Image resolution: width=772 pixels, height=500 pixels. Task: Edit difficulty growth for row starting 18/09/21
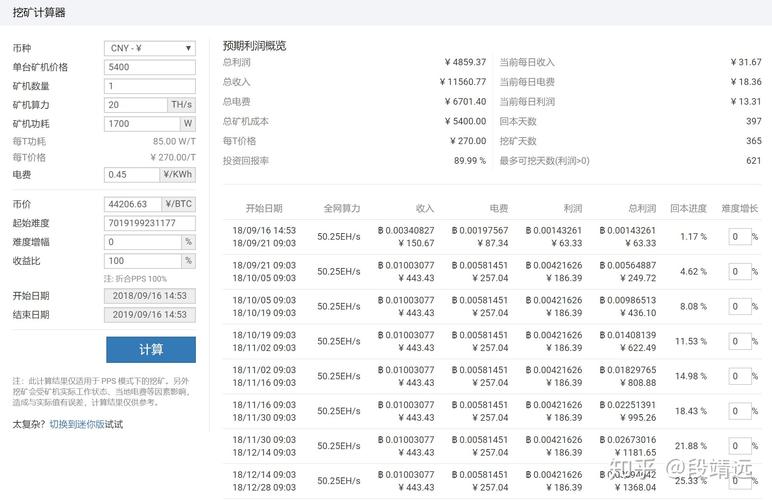[740, 272]
